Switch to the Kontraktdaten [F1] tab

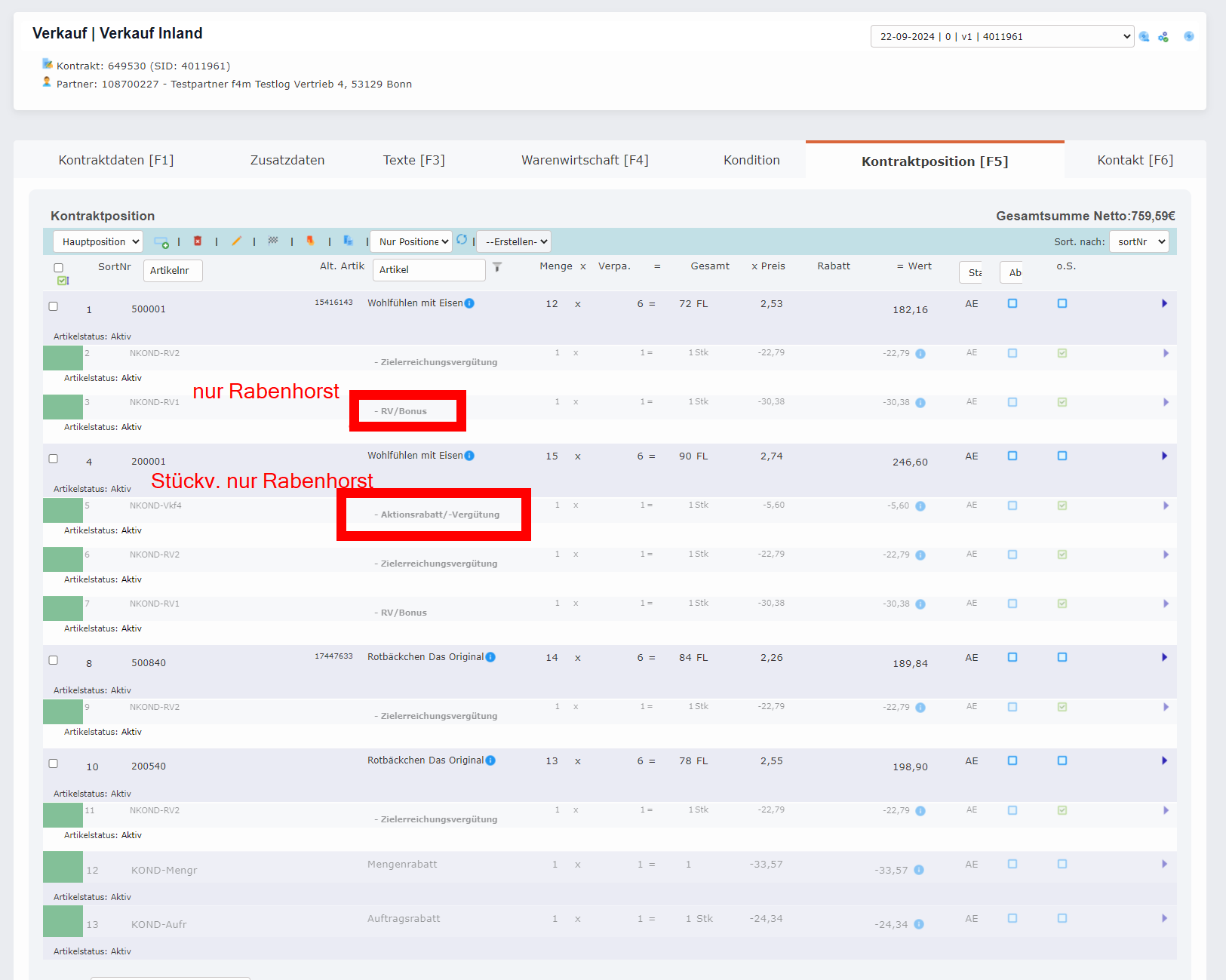[116, 160]
